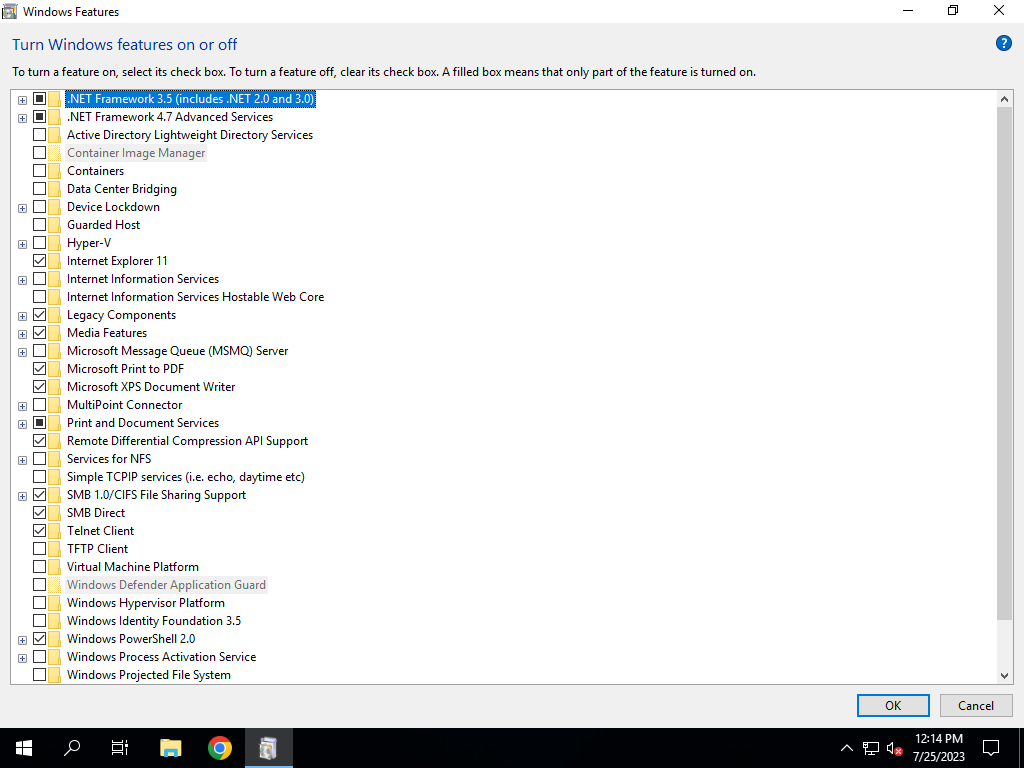Expand Internet Information Services node
The height and width of the screenshot is (768, 1024).
pos(22,280)
